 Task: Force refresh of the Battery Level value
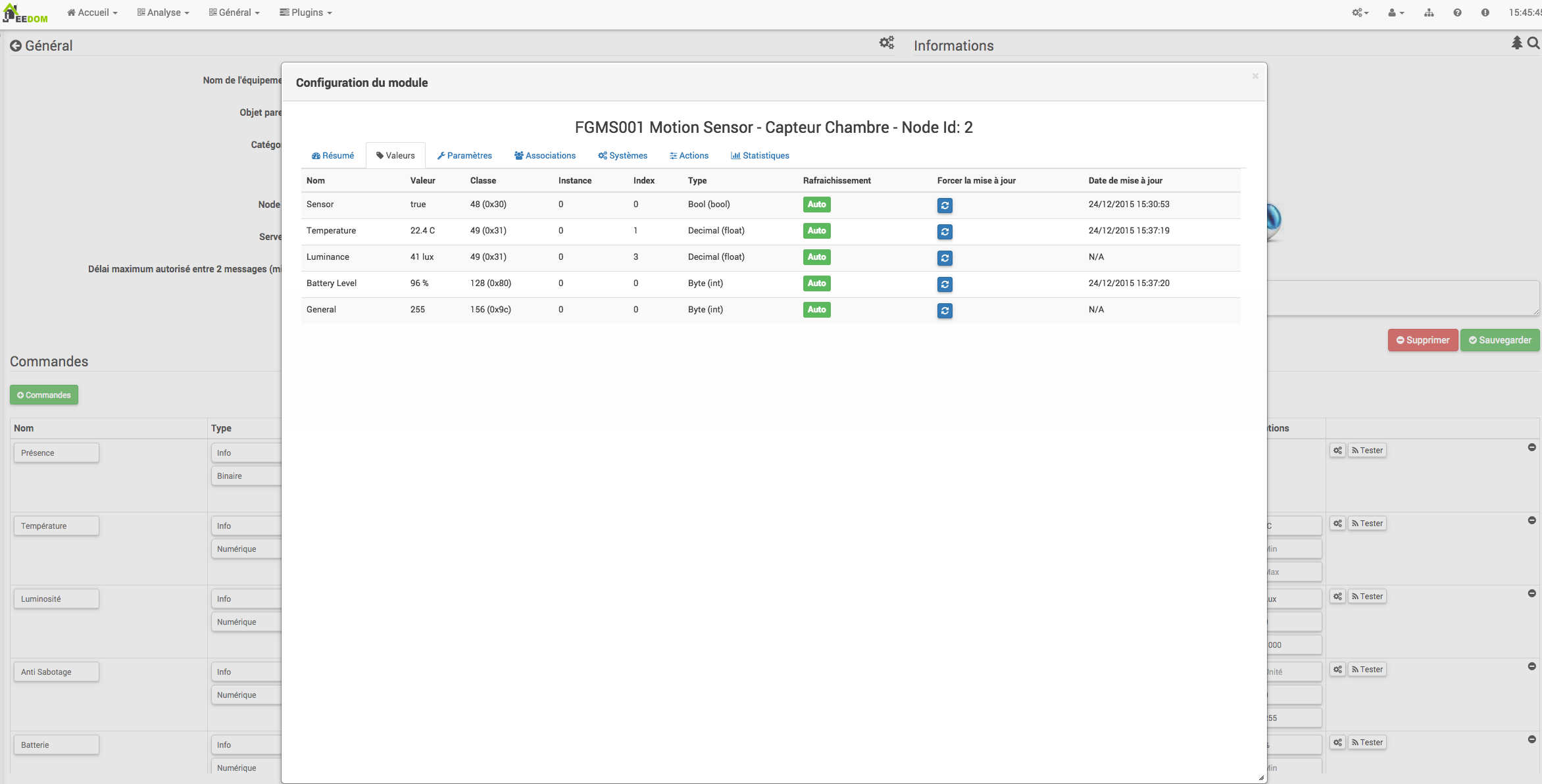(945, 284)
